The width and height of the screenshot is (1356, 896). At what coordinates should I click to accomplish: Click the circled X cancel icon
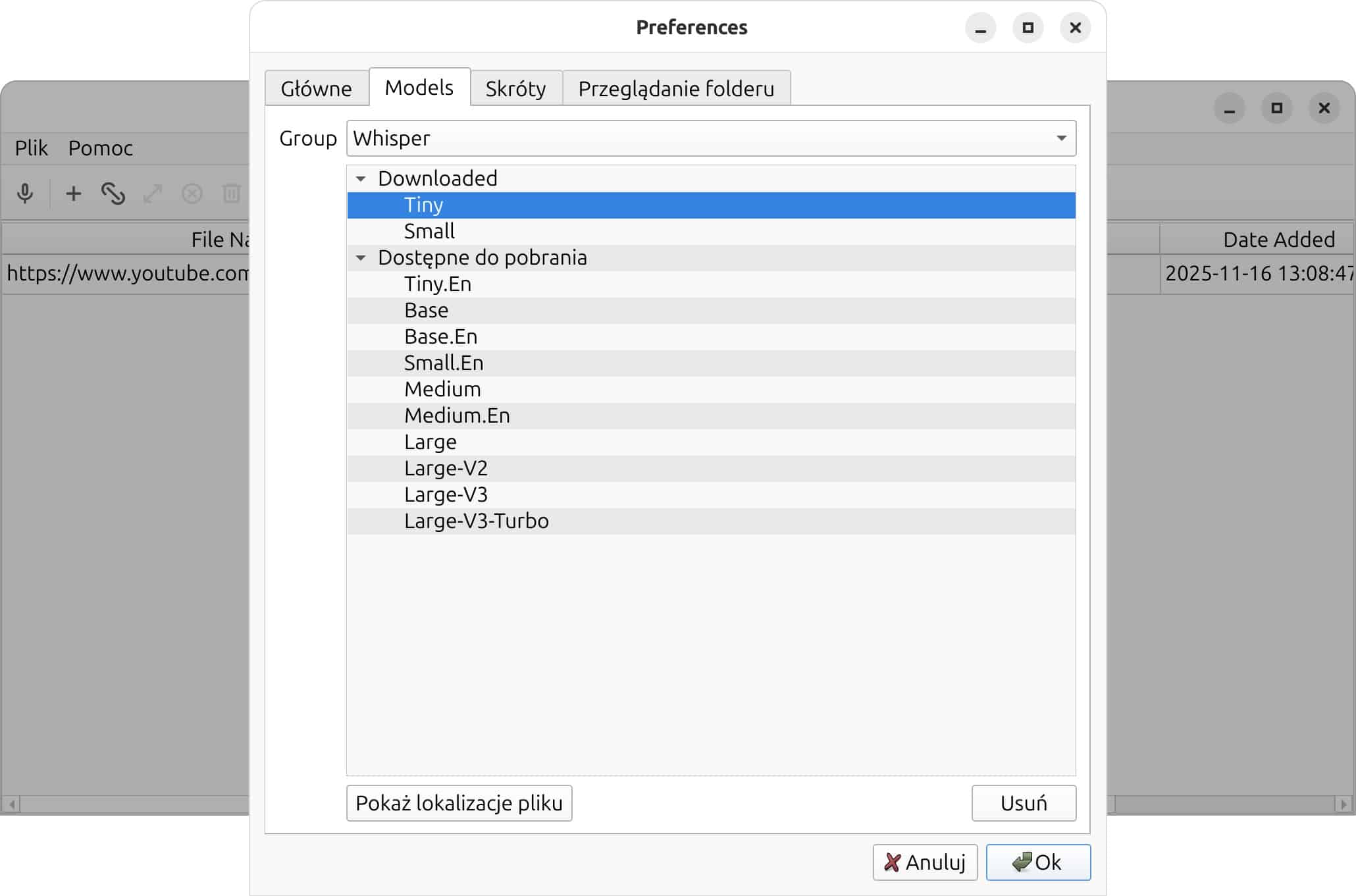point(192,194)
